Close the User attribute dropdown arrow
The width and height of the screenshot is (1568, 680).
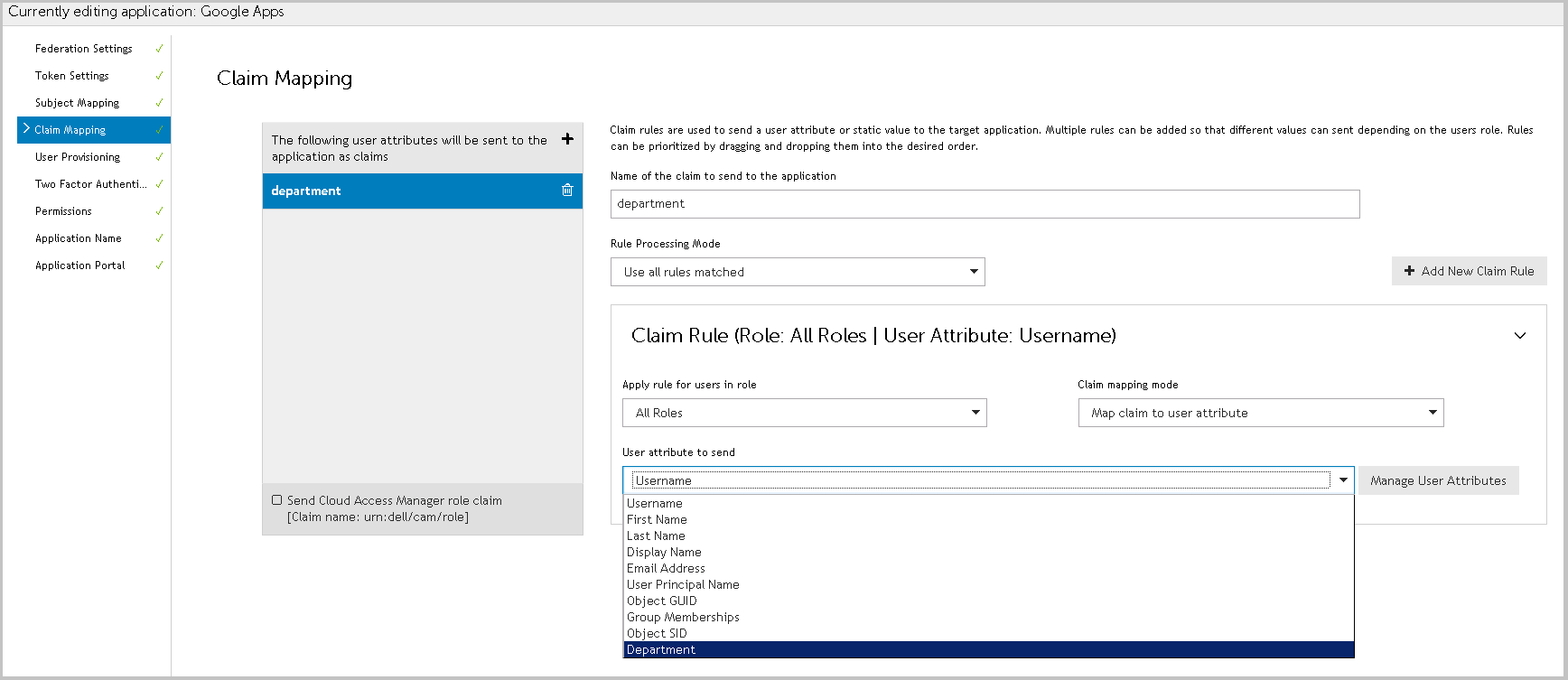[x=1343, y=480]
